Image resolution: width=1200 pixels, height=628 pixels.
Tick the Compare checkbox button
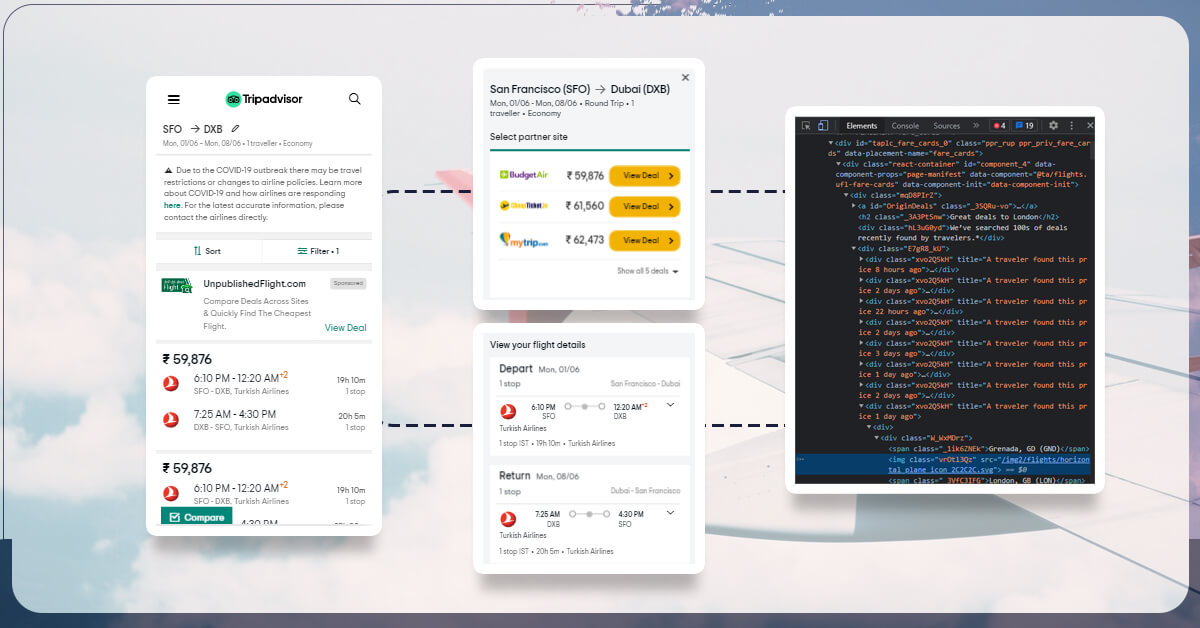(x=196, y=517)
